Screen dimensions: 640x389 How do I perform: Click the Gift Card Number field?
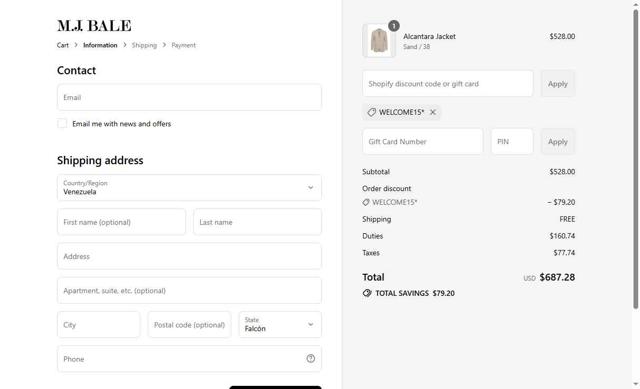click(423, 142)
